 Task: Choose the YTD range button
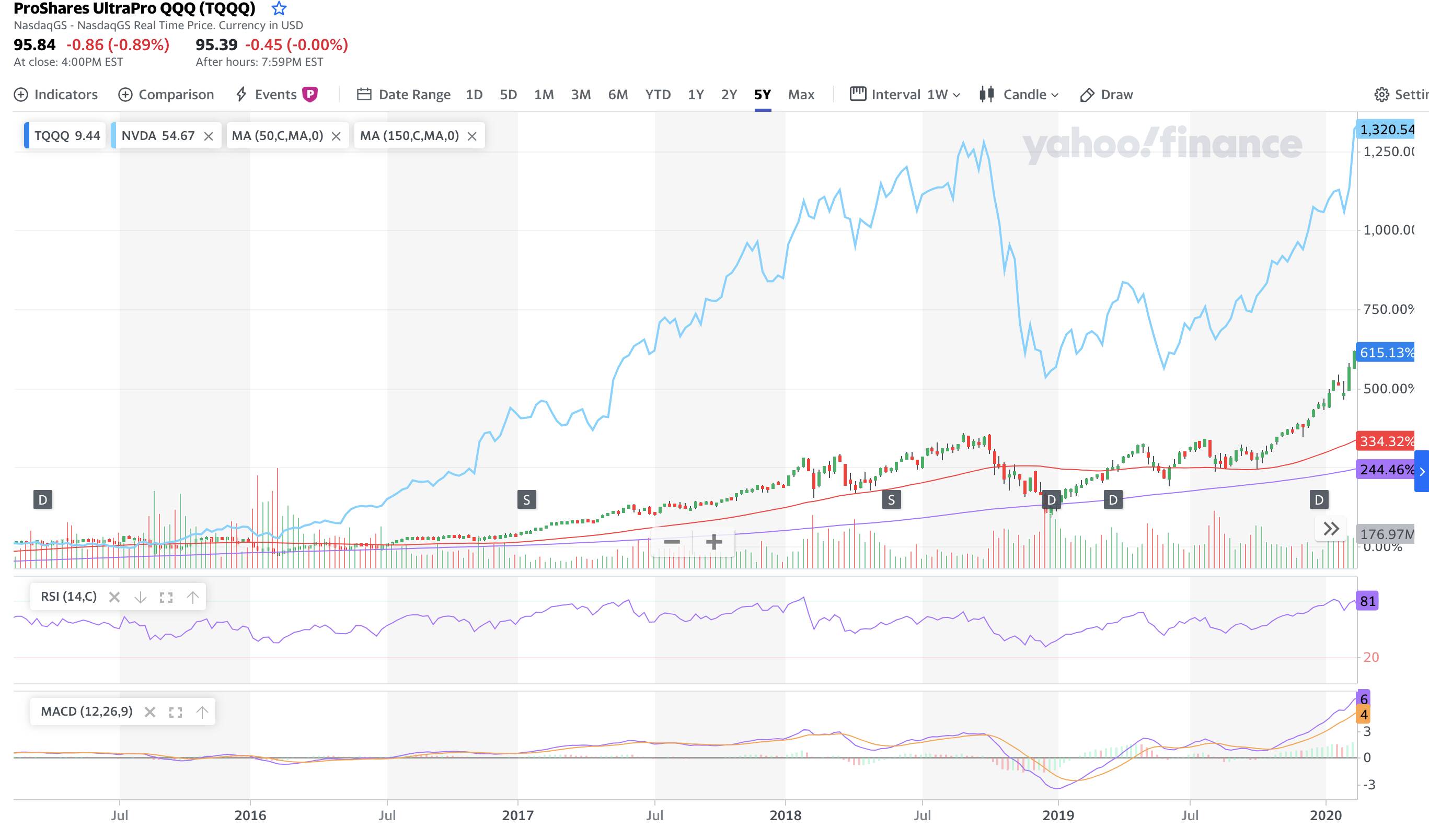(658, 95)
